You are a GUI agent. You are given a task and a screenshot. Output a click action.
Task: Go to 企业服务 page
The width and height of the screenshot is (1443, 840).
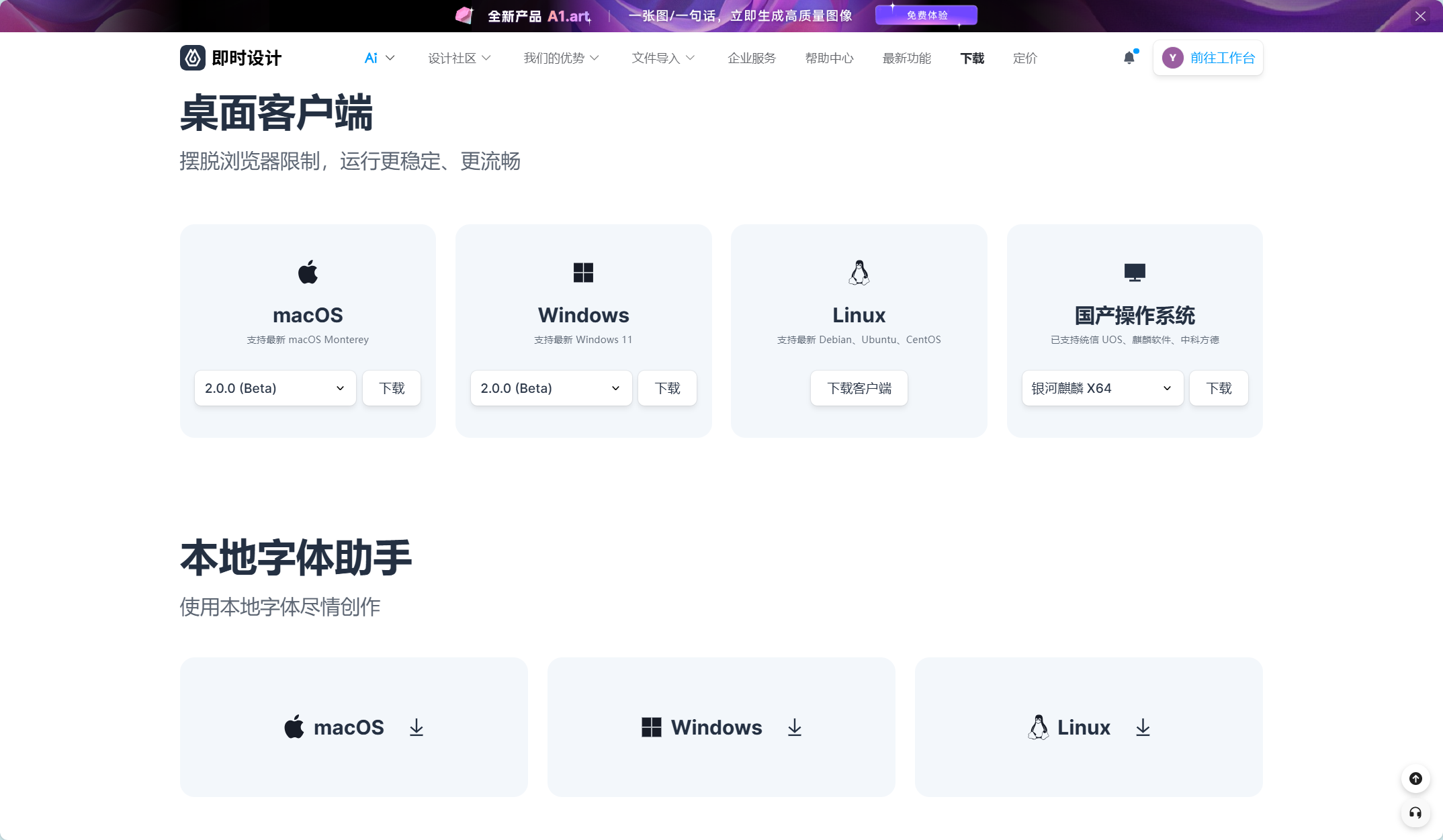752,58
